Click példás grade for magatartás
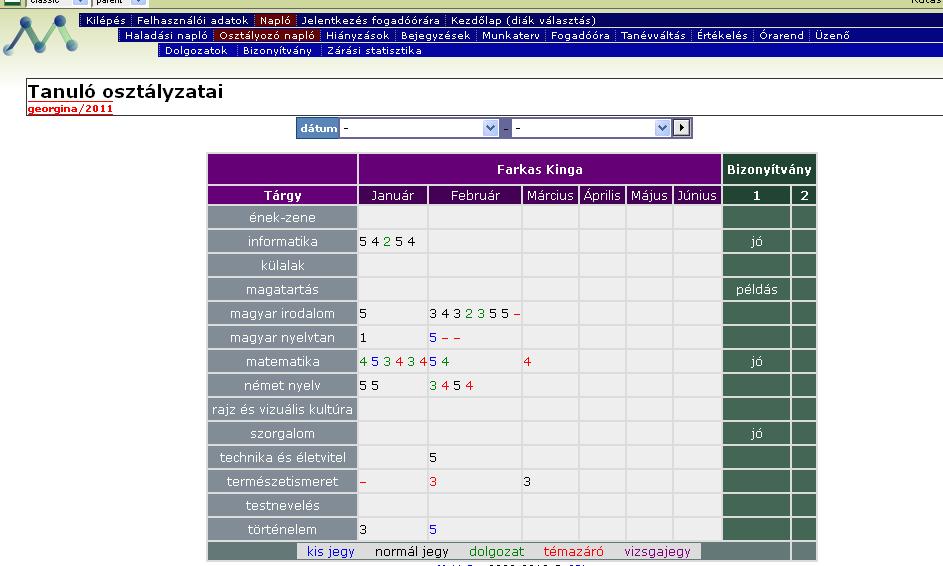This screenshot has height=566, width=943. (757, 289)
